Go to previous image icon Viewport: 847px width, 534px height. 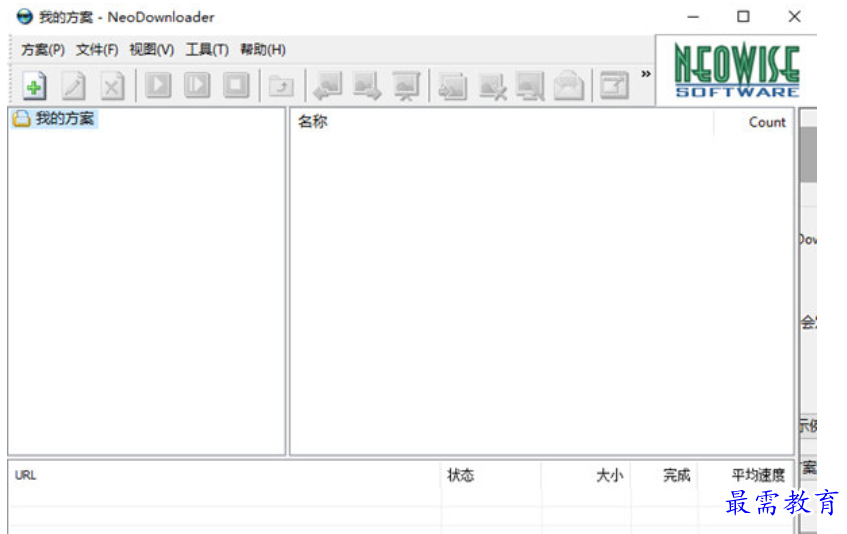(x=328, y=86)
